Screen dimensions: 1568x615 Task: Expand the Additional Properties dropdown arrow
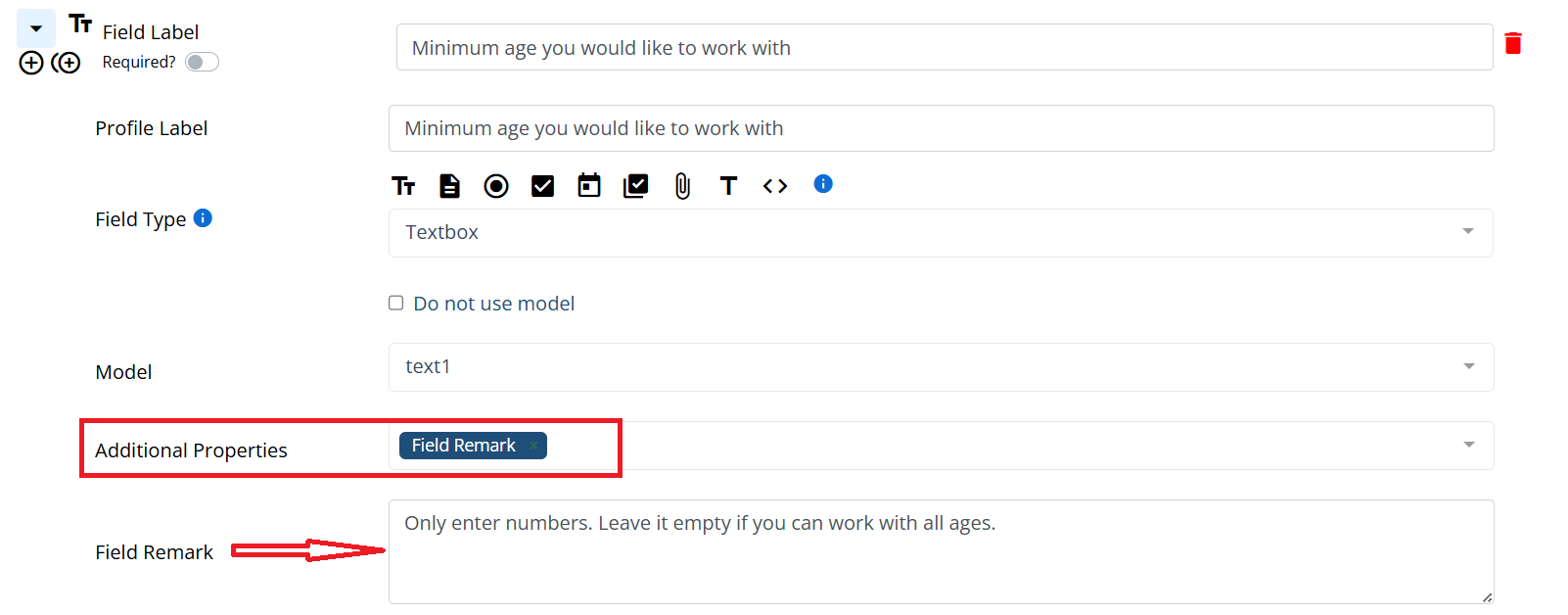point(1468,446)
